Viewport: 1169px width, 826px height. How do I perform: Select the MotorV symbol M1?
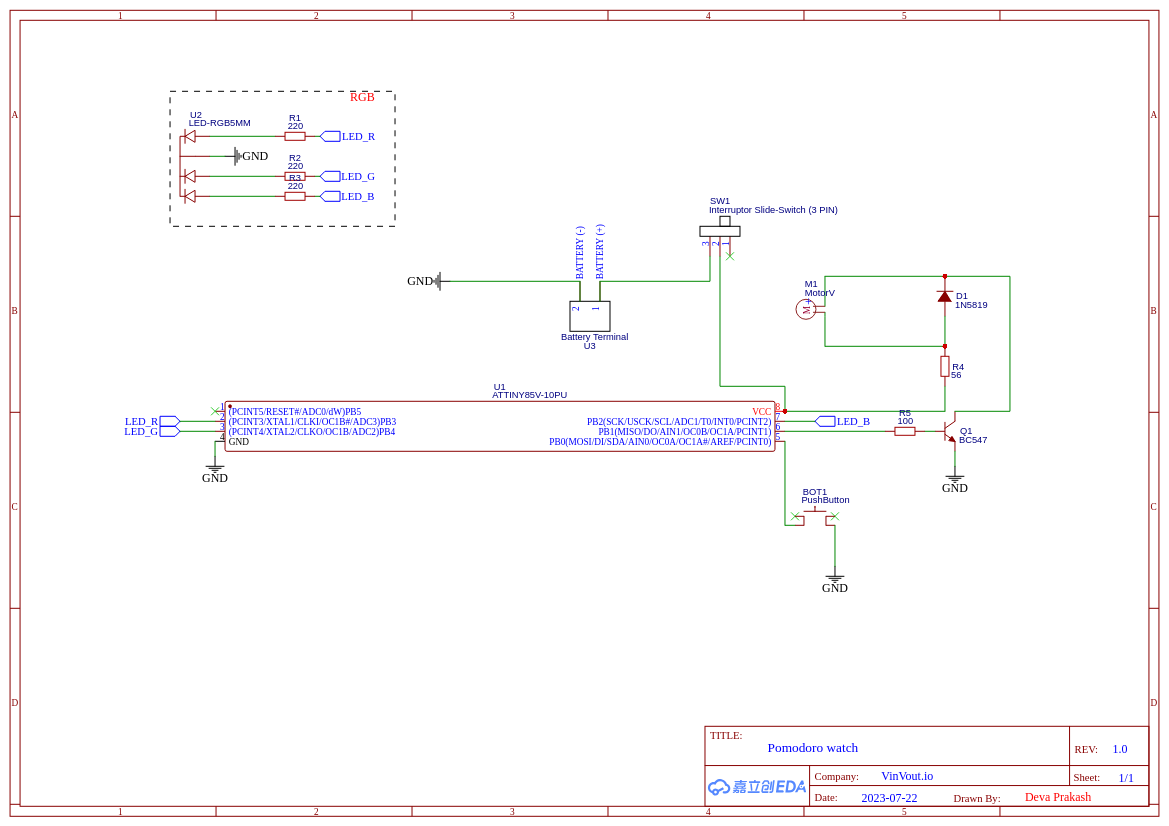(x=806, y=308)
